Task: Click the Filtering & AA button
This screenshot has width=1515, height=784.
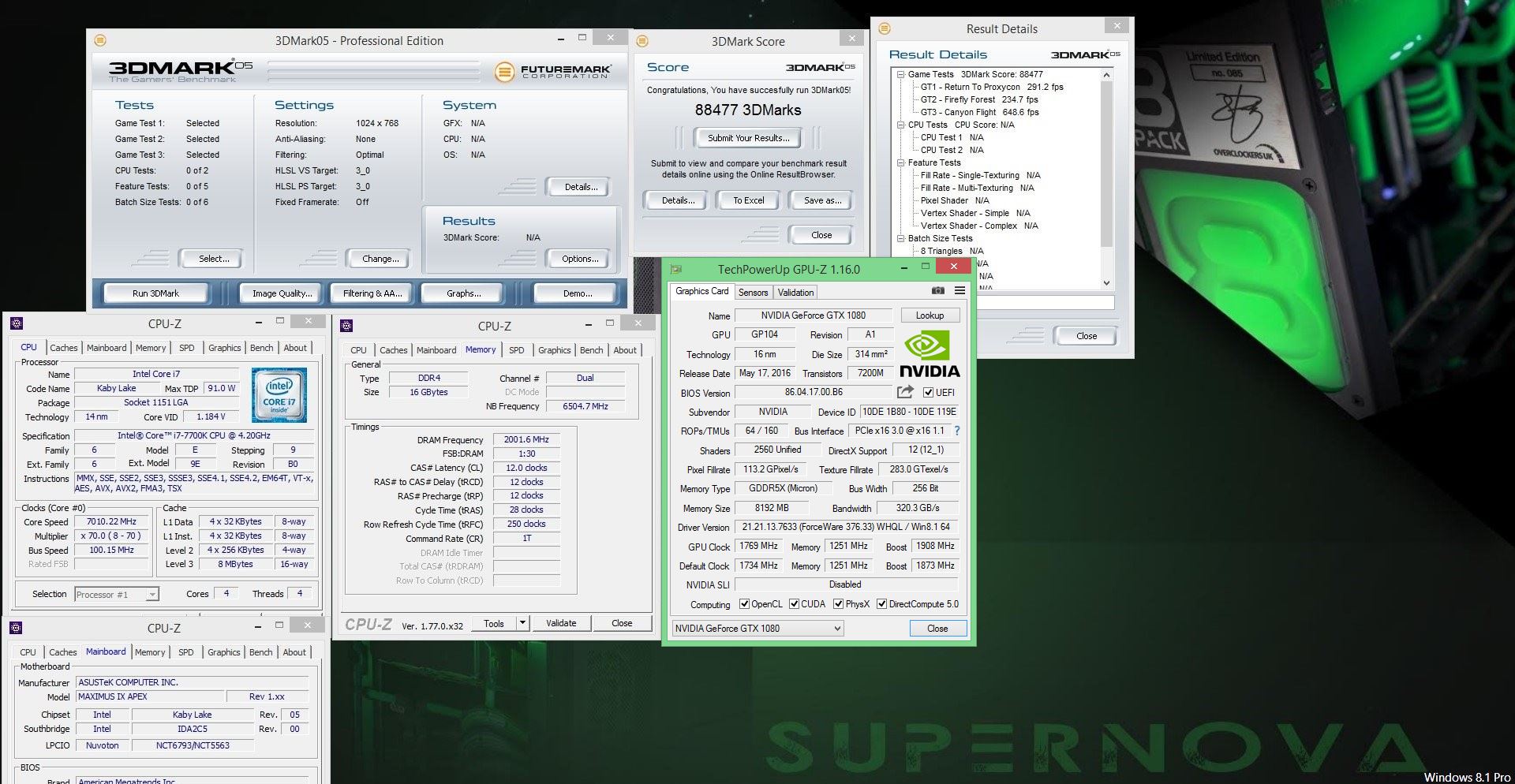Action: [372, 293]
